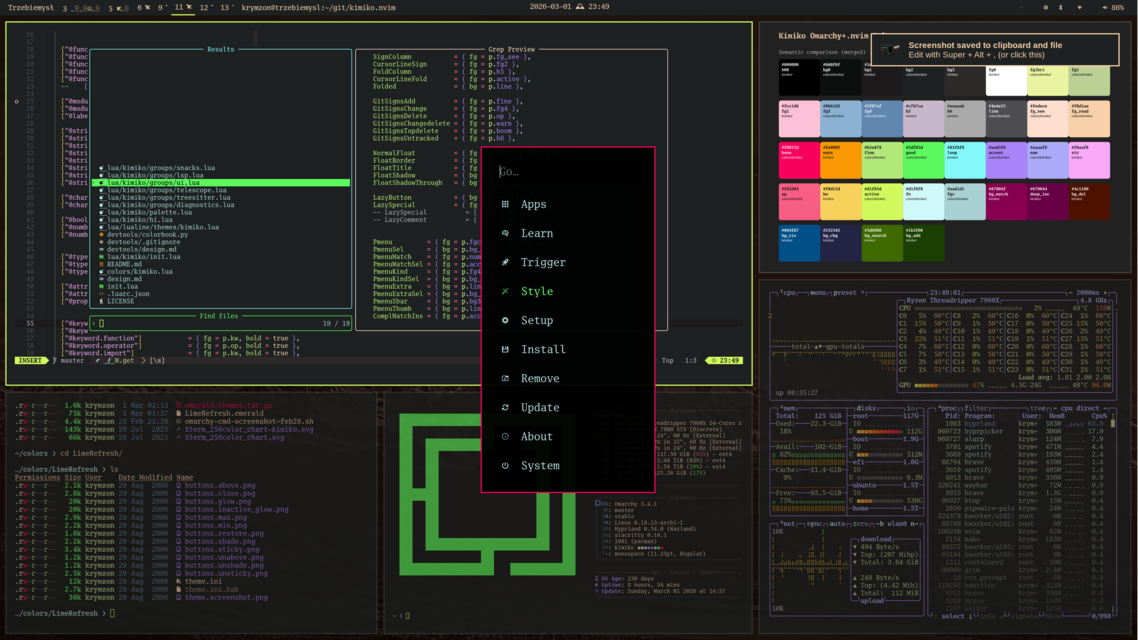The width and height of the screenshot is (1138, 640).
Task: Click the clock in top bar
Action: pos(569,7)
